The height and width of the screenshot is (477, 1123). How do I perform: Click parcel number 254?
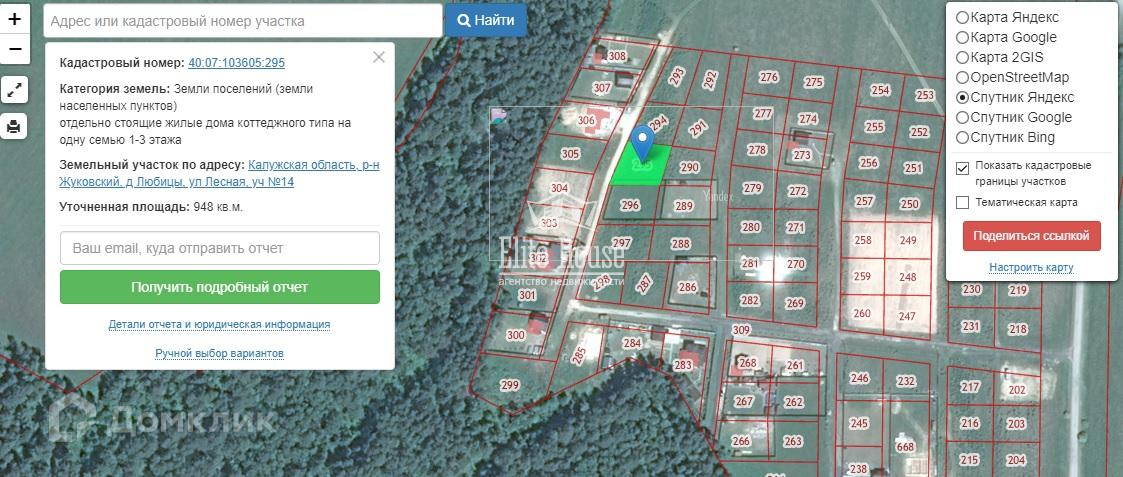(x=880, y=90)
